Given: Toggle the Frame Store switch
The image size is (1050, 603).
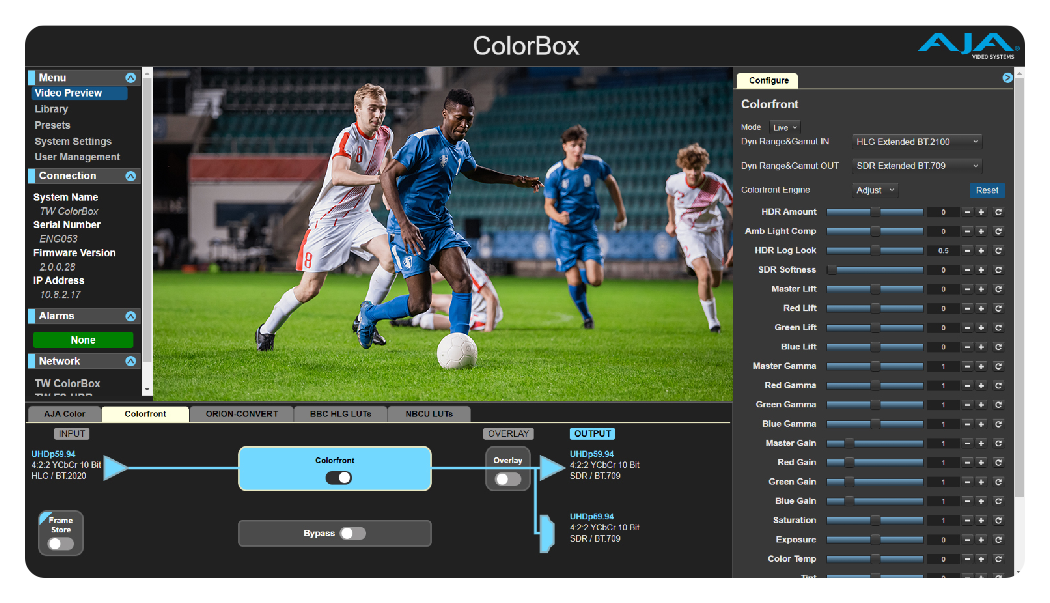Looking at the screenshot, I should [60, 544].
